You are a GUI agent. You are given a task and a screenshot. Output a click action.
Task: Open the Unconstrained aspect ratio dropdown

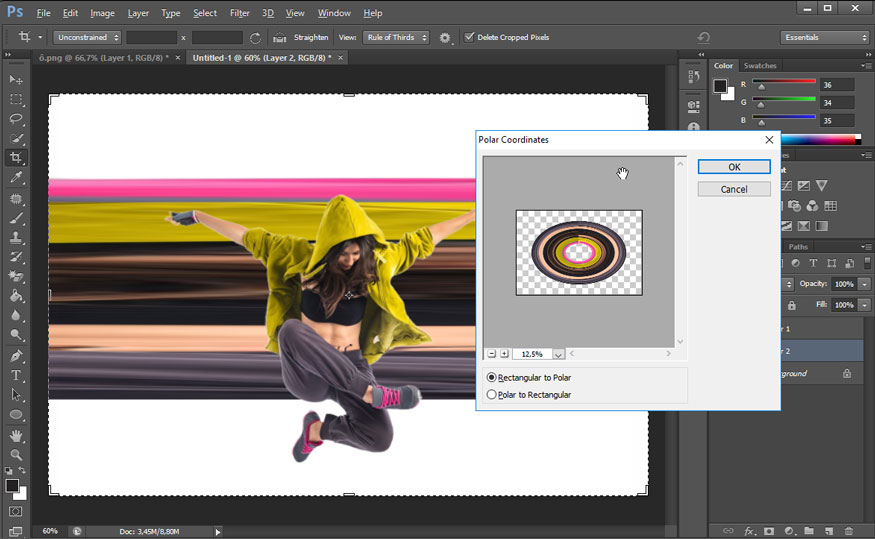87,38
